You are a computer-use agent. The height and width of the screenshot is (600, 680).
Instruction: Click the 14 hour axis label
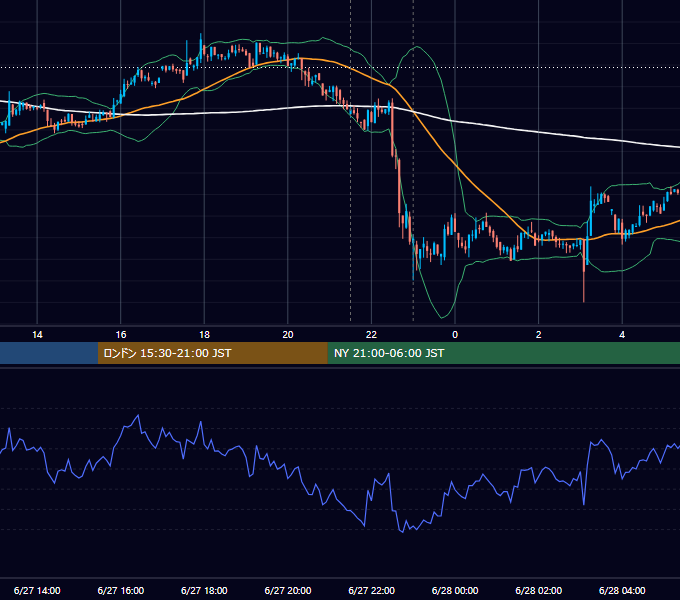point(37,335)
